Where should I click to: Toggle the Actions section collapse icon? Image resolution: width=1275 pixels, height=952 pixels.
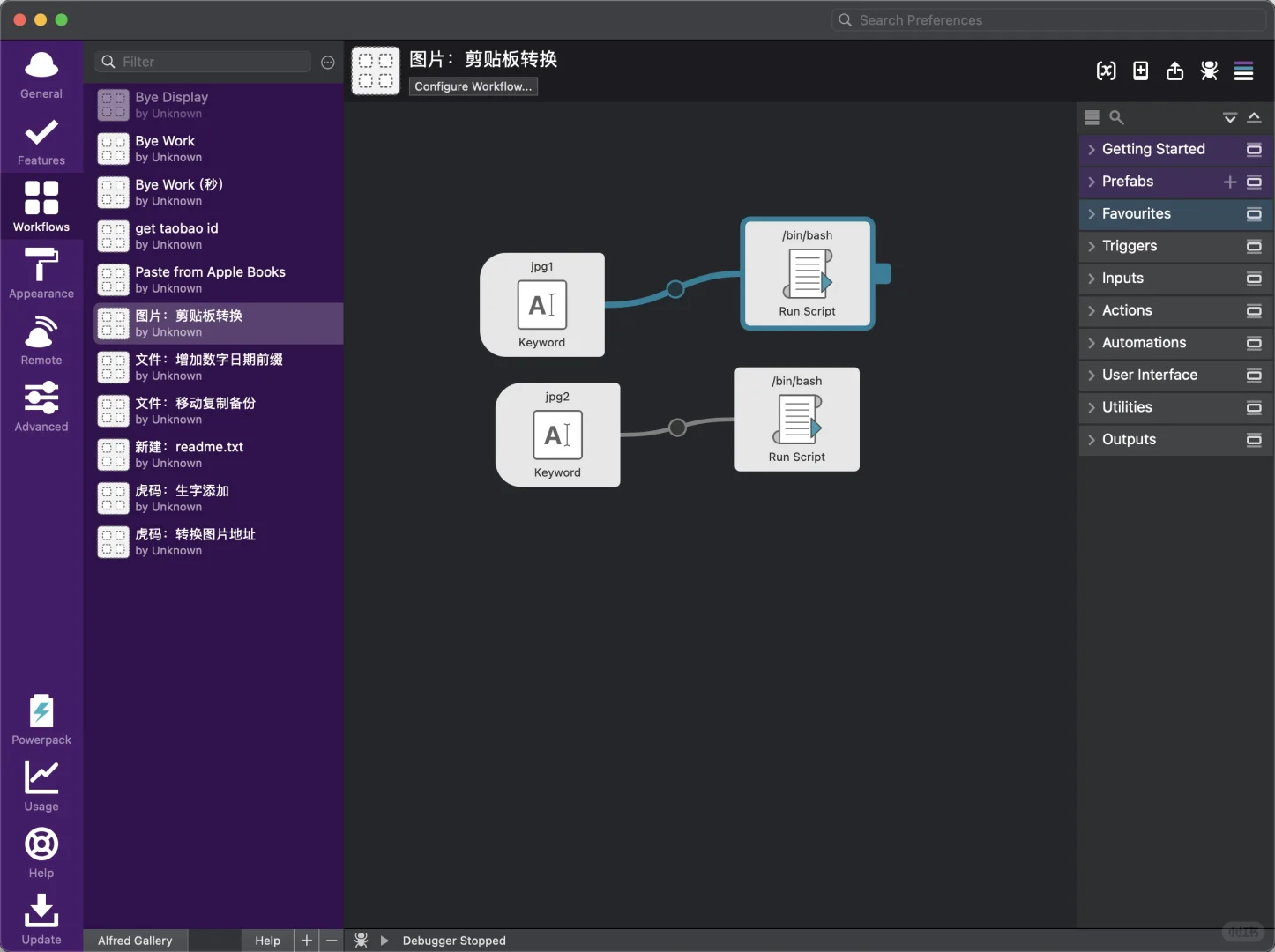(1254, 311)
